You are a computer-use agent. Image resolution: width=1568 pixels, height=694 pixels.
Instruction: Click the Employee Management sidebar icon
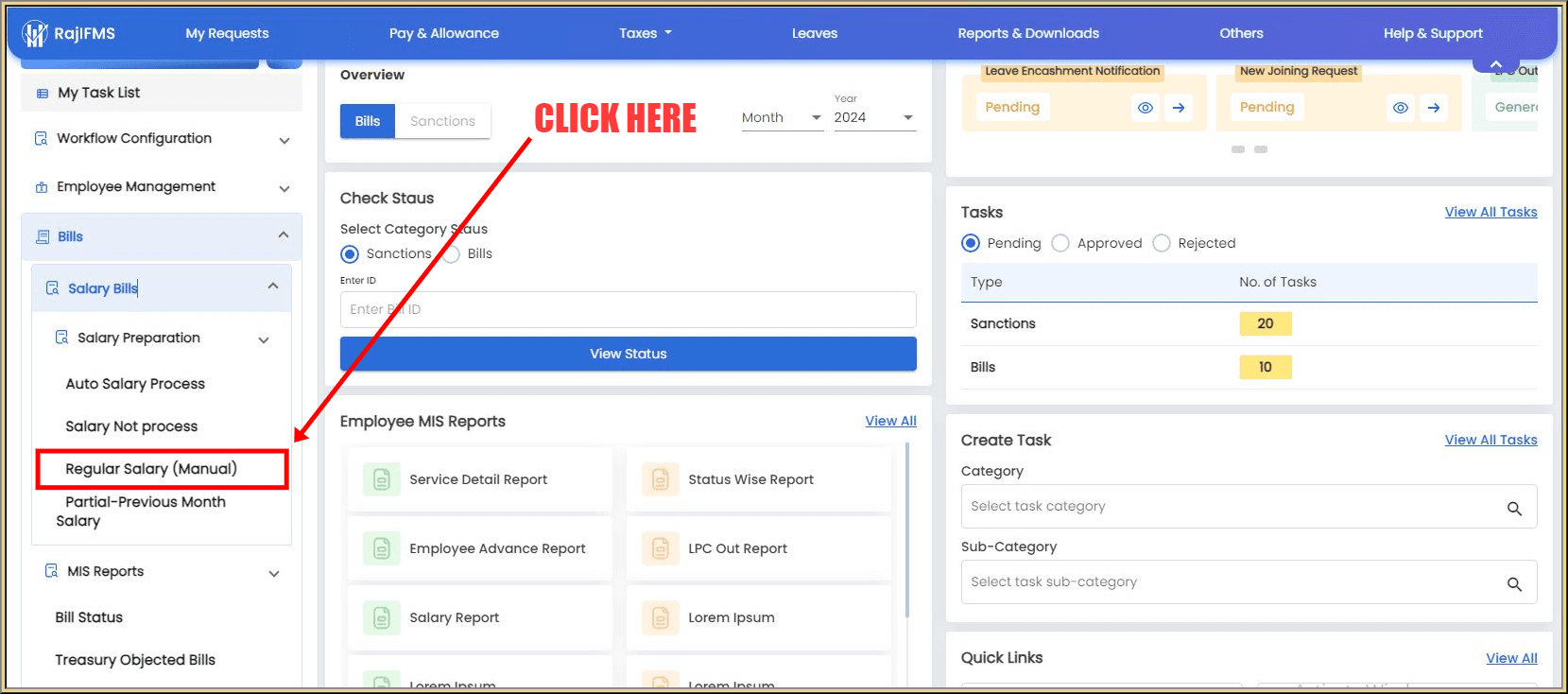coord(41,187)
